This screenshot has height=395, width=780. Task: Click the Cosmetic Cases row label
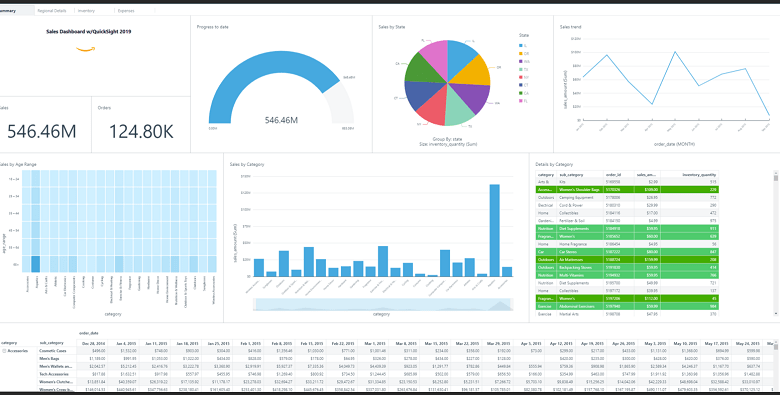(53, 351)
